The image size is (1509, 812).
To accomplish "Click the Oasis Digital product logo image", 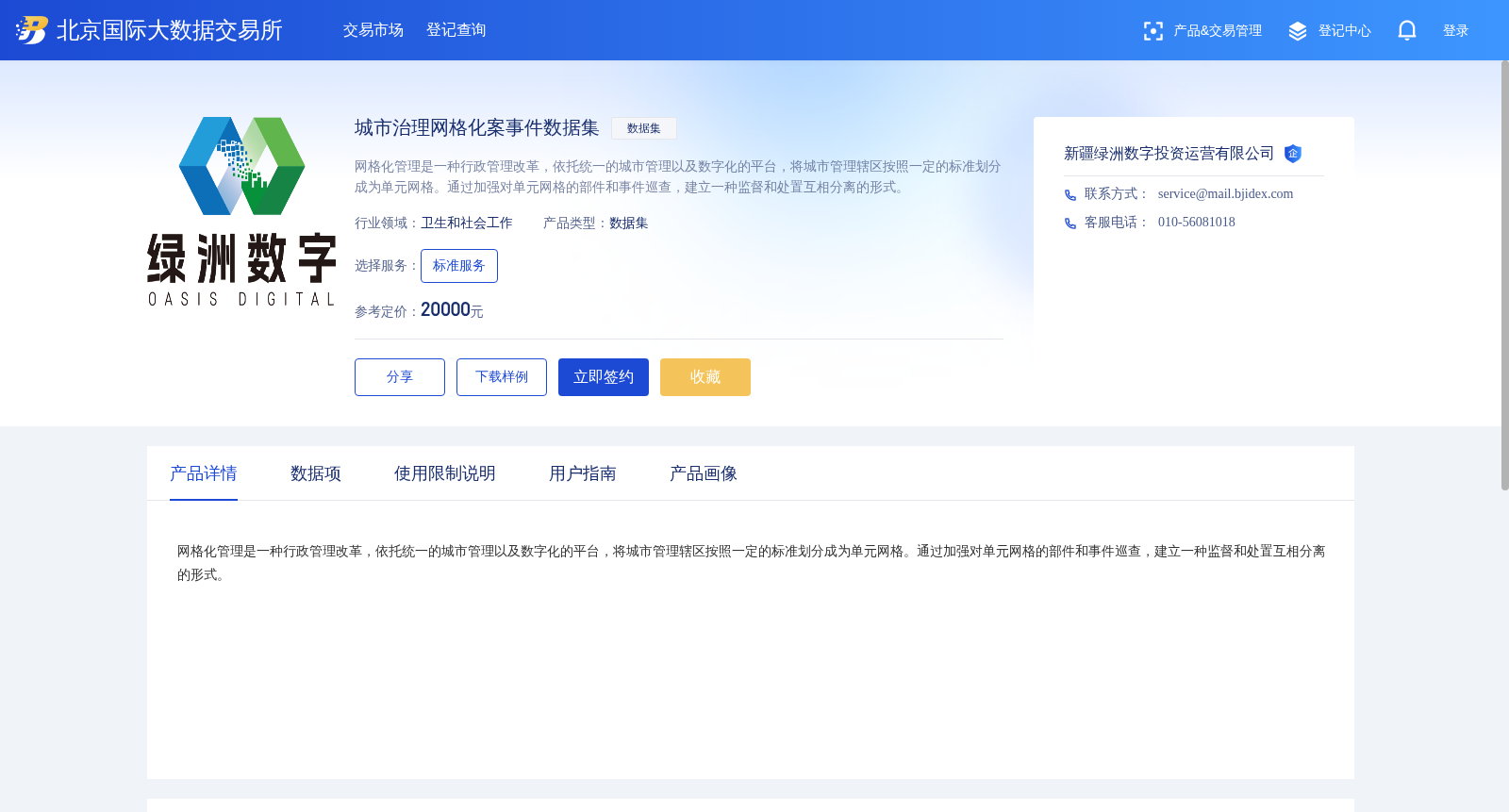I will [x=241, y=211].
